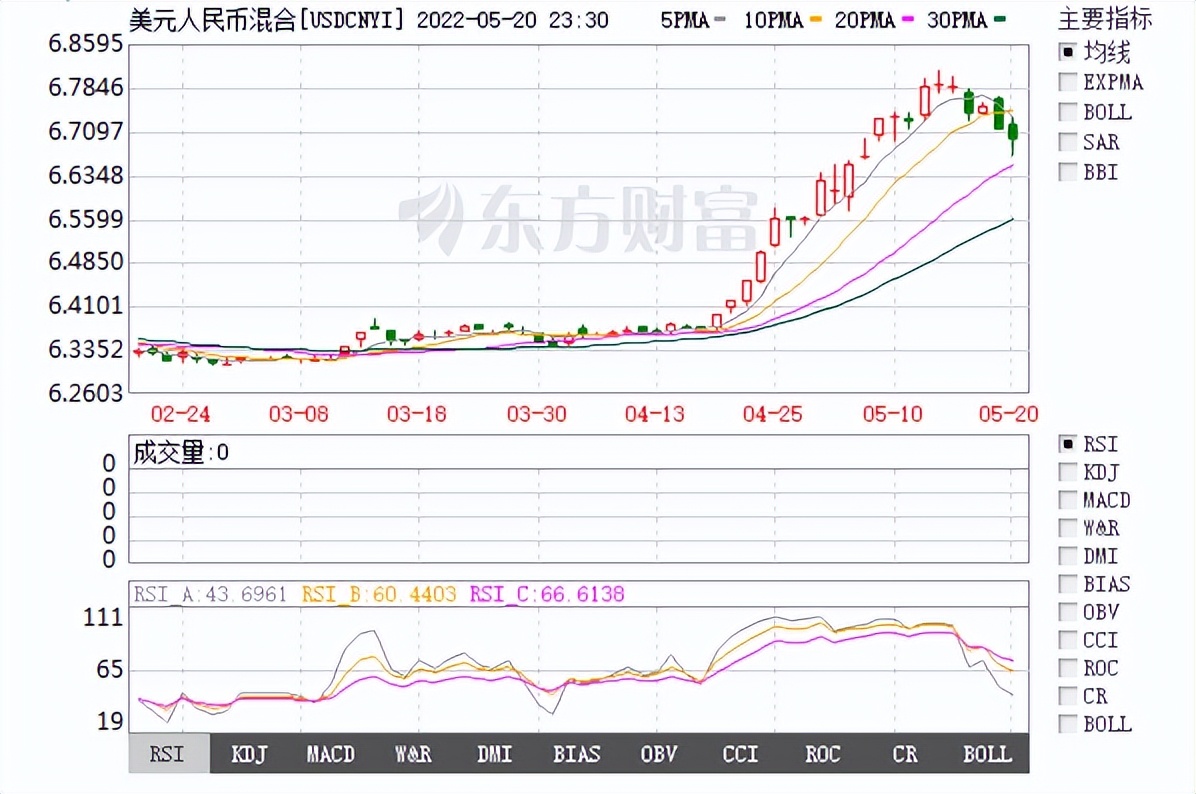This screenshot has height=794, width=1196.
Task: Switch to the MACD tab
Action: coord(330,754)
